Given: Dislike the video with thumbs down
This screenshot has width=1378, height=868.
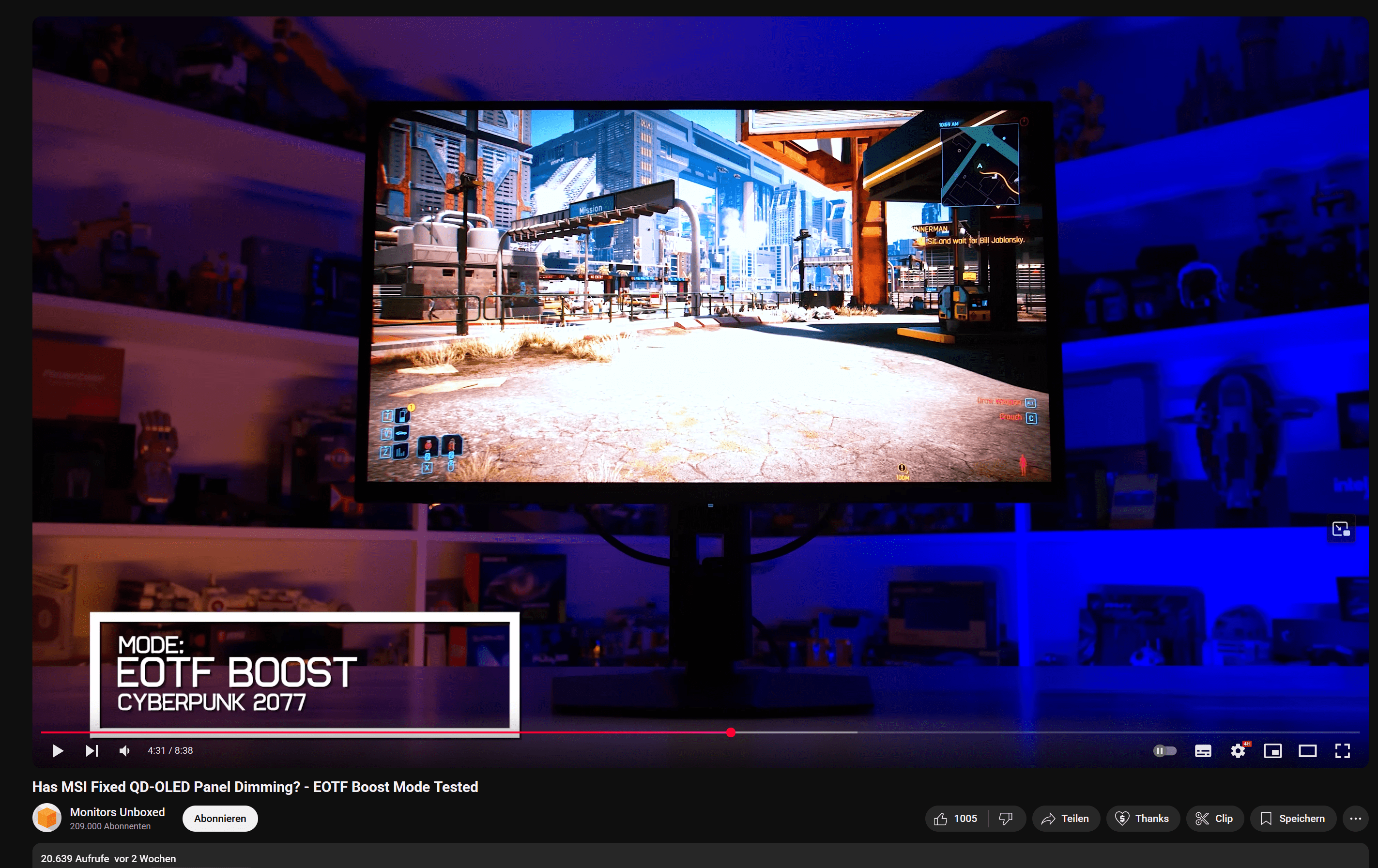Looking at the screenshot, I should coord(1006,818).
